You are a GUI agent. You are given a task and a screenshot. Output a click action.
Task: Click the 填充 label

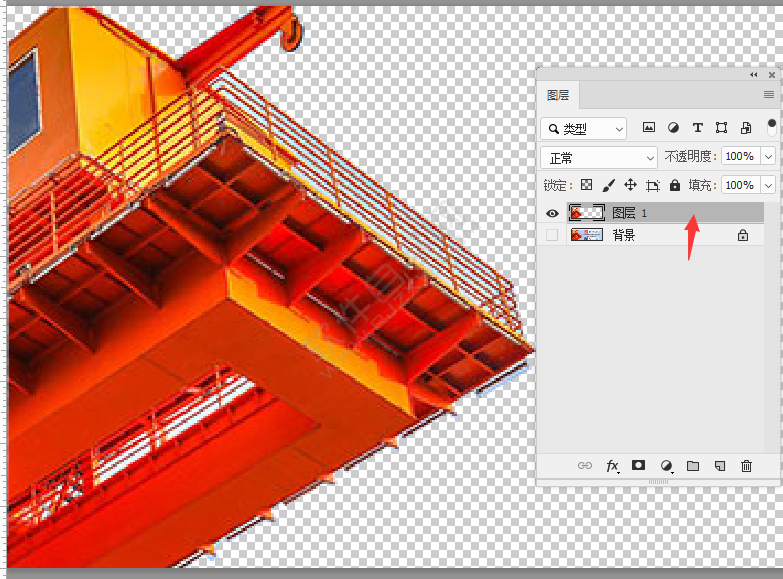[x=702, y=185]
